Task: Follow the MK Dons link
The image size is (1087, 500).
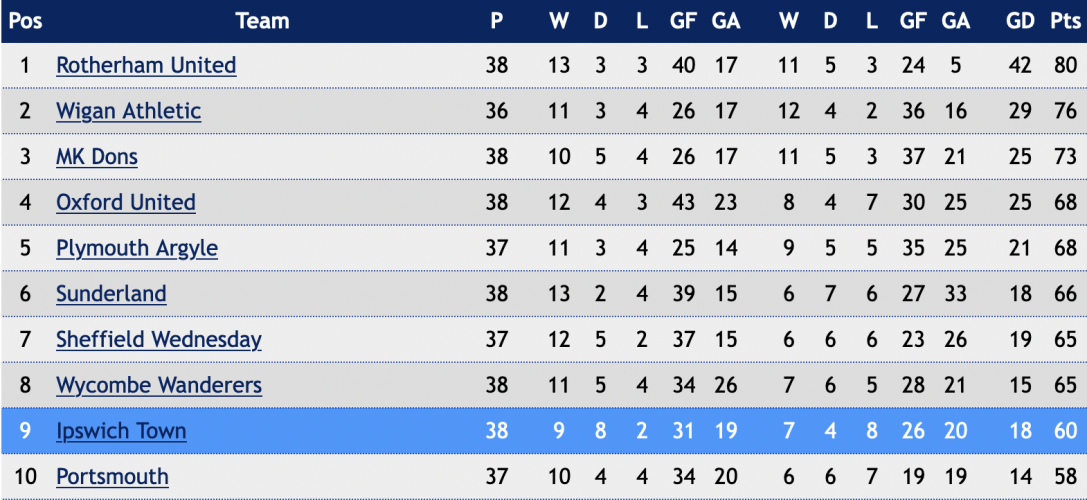Action: tap(97, 157)
